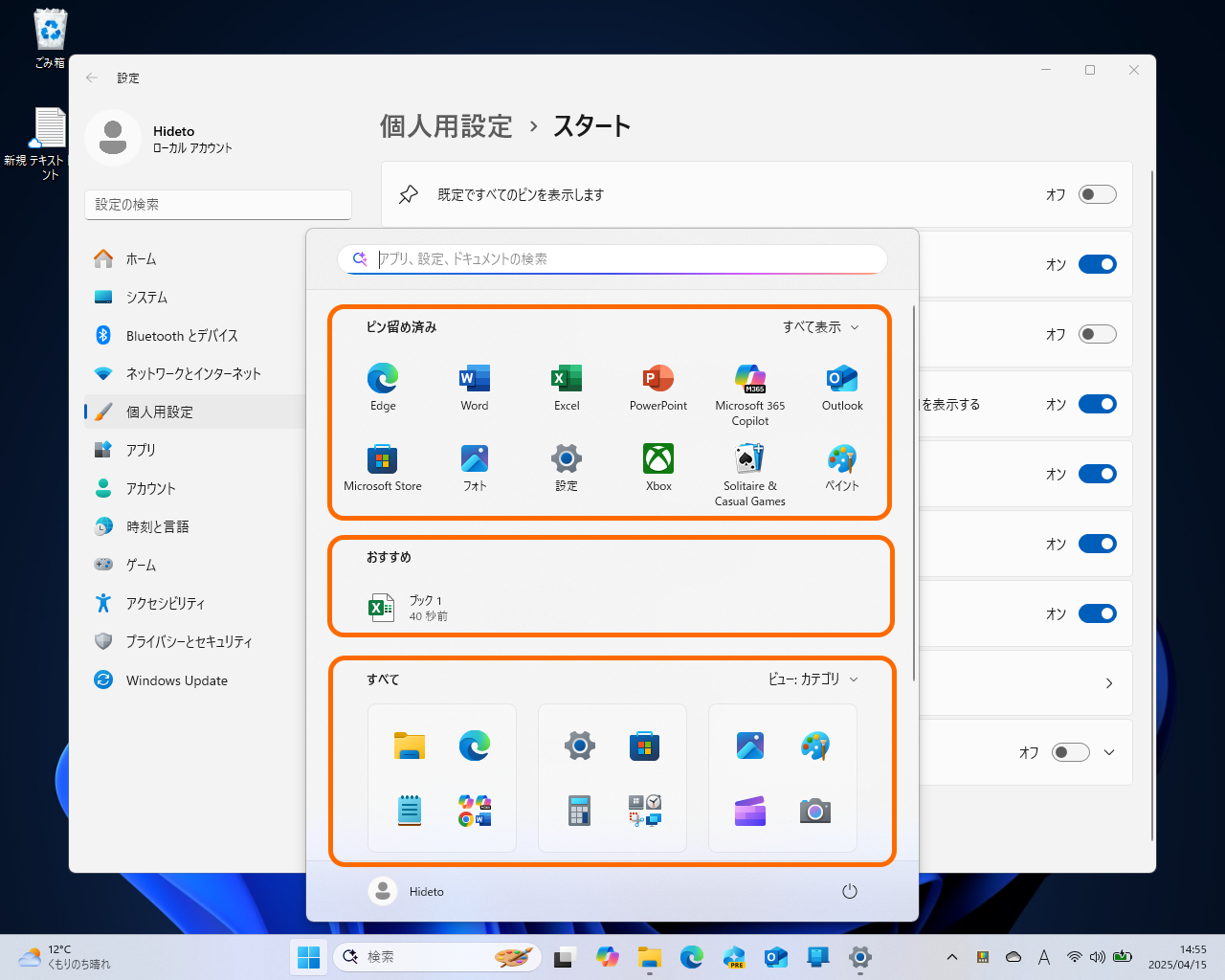Click the taskbar 検索 box
The image size is (1225, 980).
[x=437, y=957]
